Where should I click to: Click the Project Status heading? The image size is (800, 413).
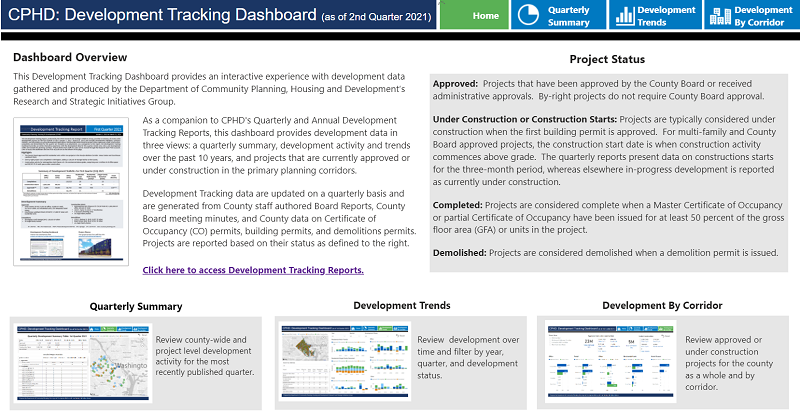pyautogui.click(x=607, y=59)
